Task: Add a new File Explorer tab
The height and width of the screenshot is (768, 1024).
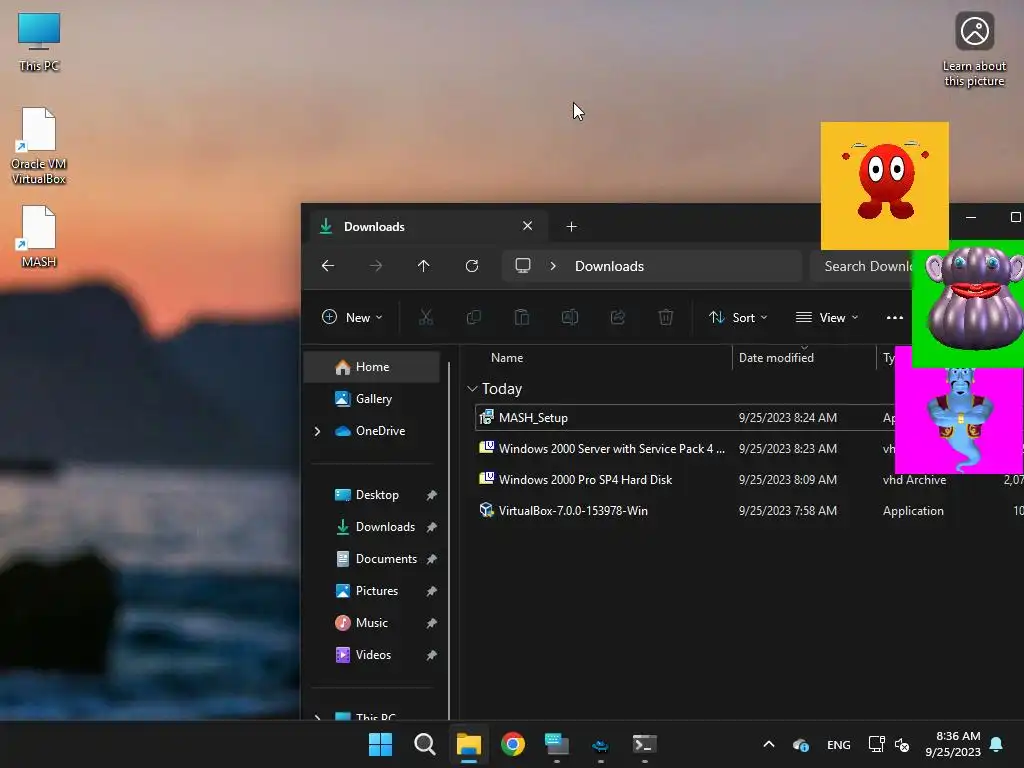Action: [571, 227]
